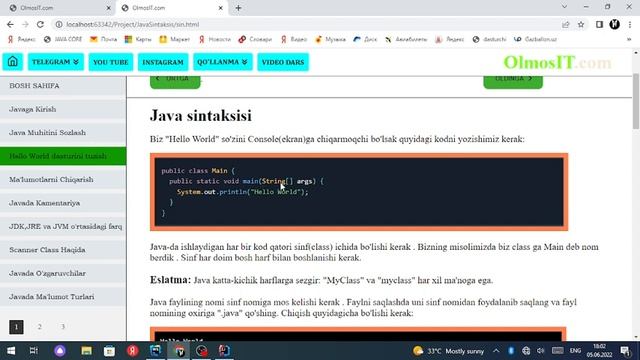Viewport: 640px width, 360px height.
Task: Bookmark this page with star icon
Action: point(581,24)
